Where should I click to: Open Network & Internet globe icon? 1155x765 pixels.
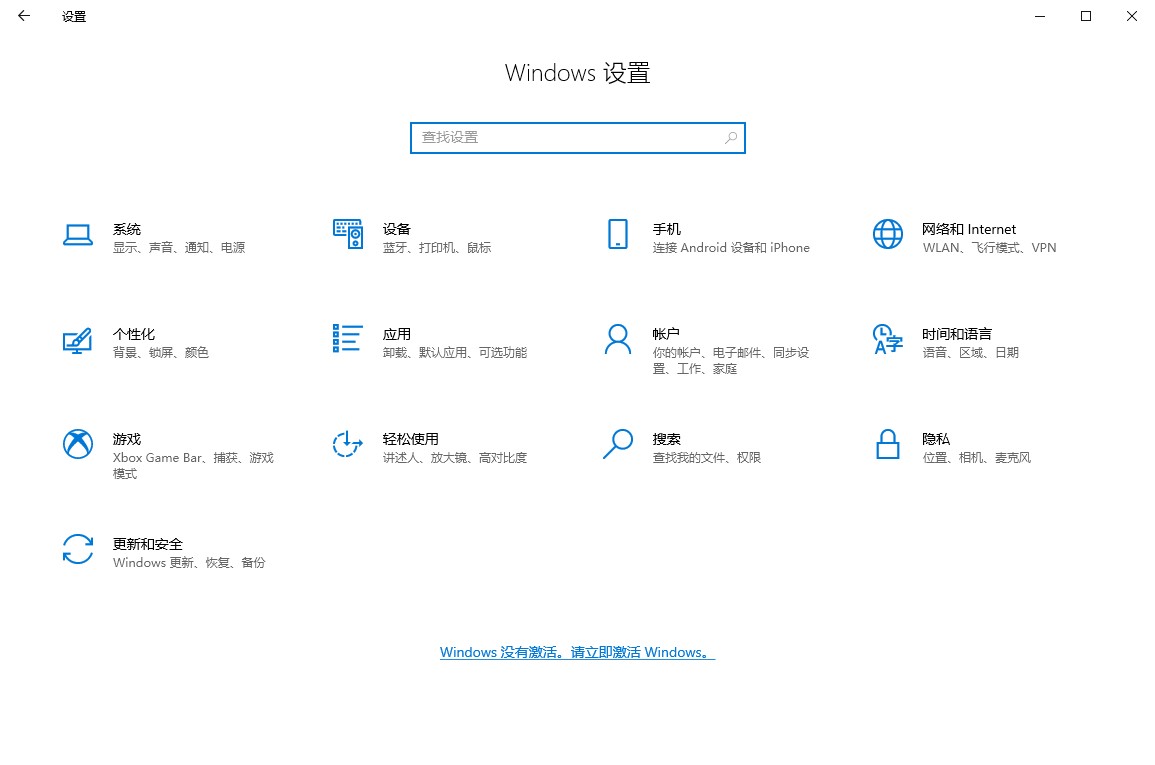tap(887, 234)
